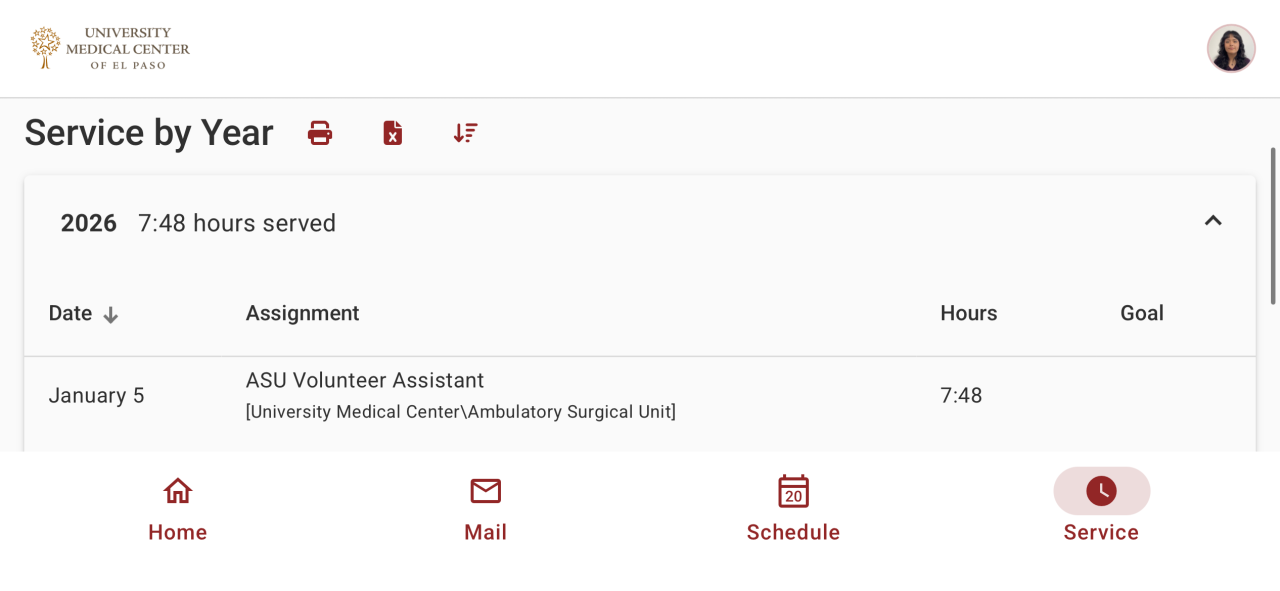Click the Mail tab label

(486, 532)
